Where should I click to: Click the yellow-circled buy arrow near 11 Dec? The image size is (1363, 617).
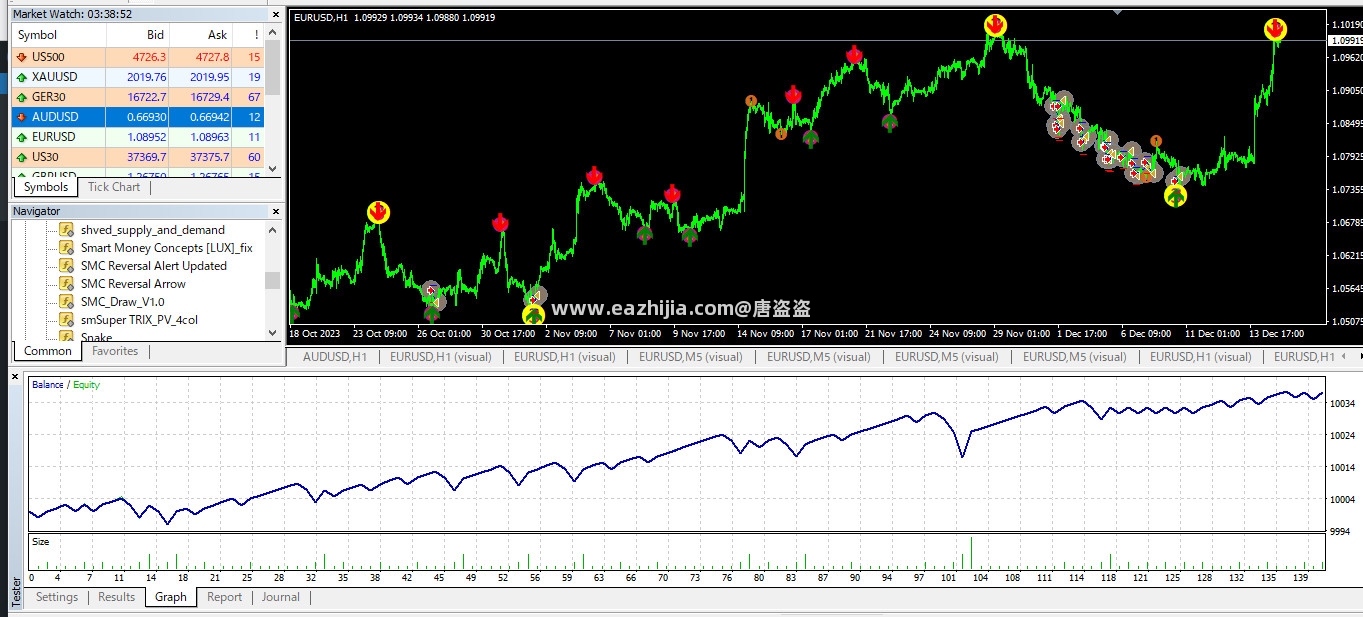click(x=1175, y=196)
